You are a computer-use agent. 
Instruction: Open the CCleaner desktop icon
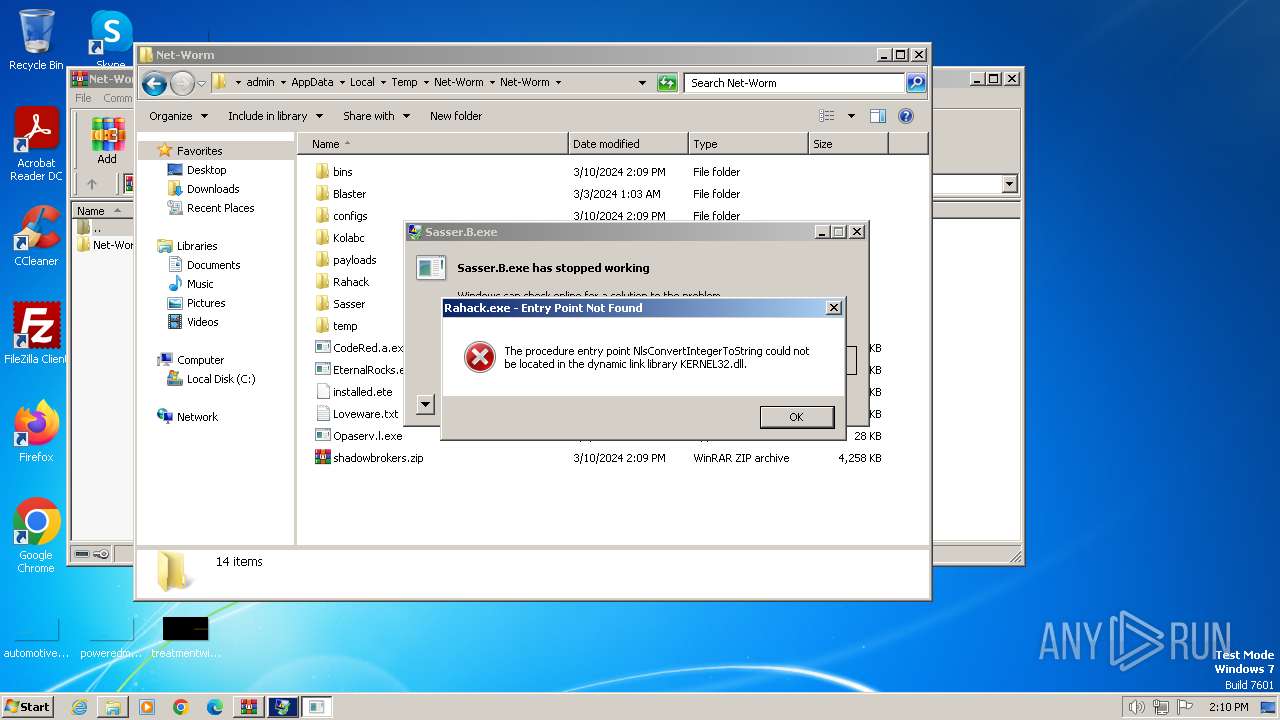pyautogui.click(x=36, y=236)
